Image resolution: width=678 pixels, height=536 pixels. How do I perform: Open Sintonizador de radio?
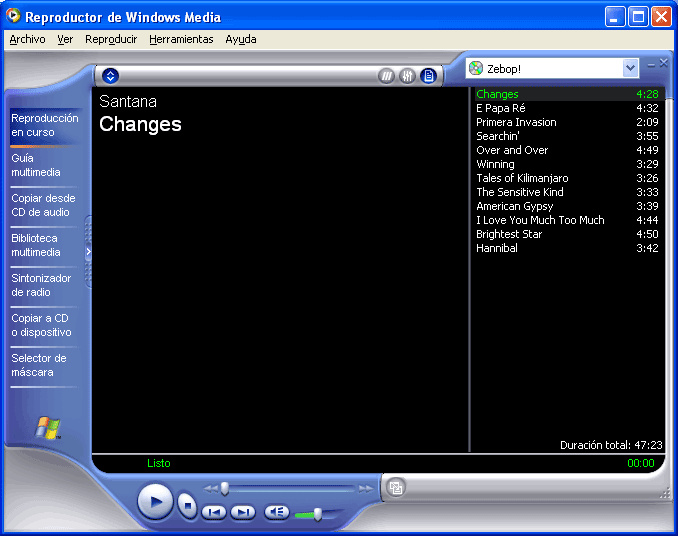coord(41,285)
